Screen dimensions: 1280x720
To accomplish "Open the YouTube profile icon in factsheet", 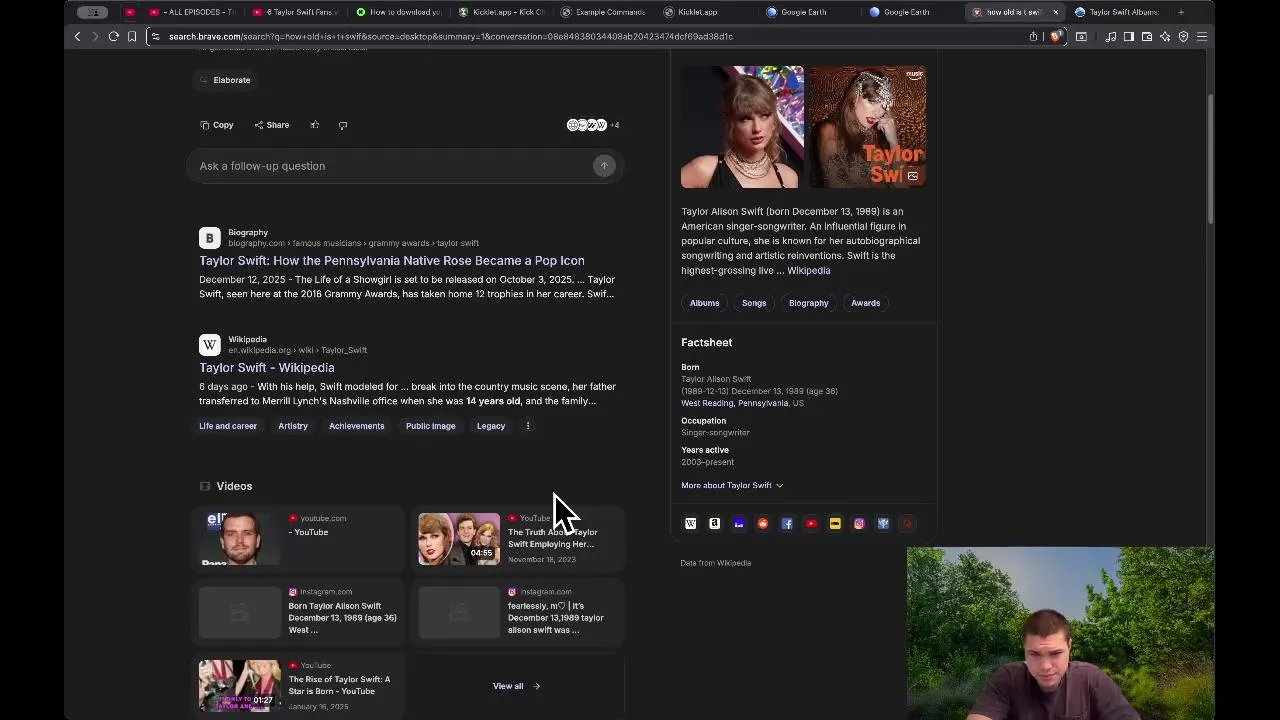I will pyautogui.click(x=811, y=523).
